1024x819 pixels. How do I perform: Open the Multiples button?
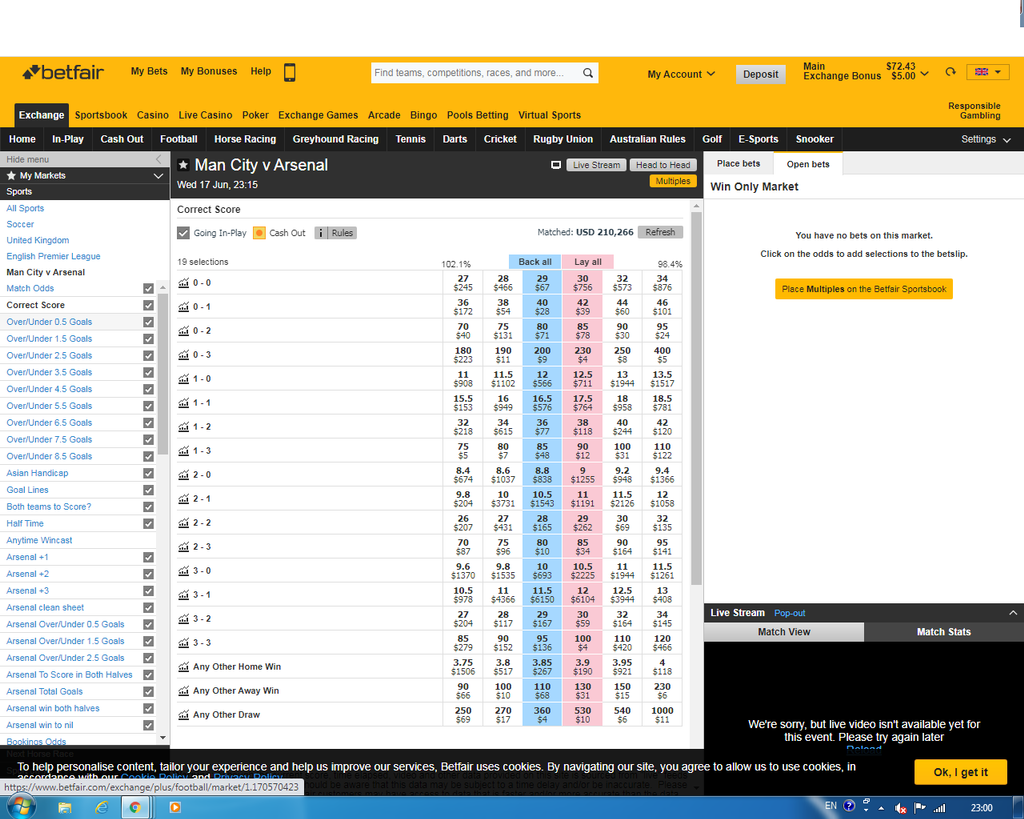click(x=673, y=181)
